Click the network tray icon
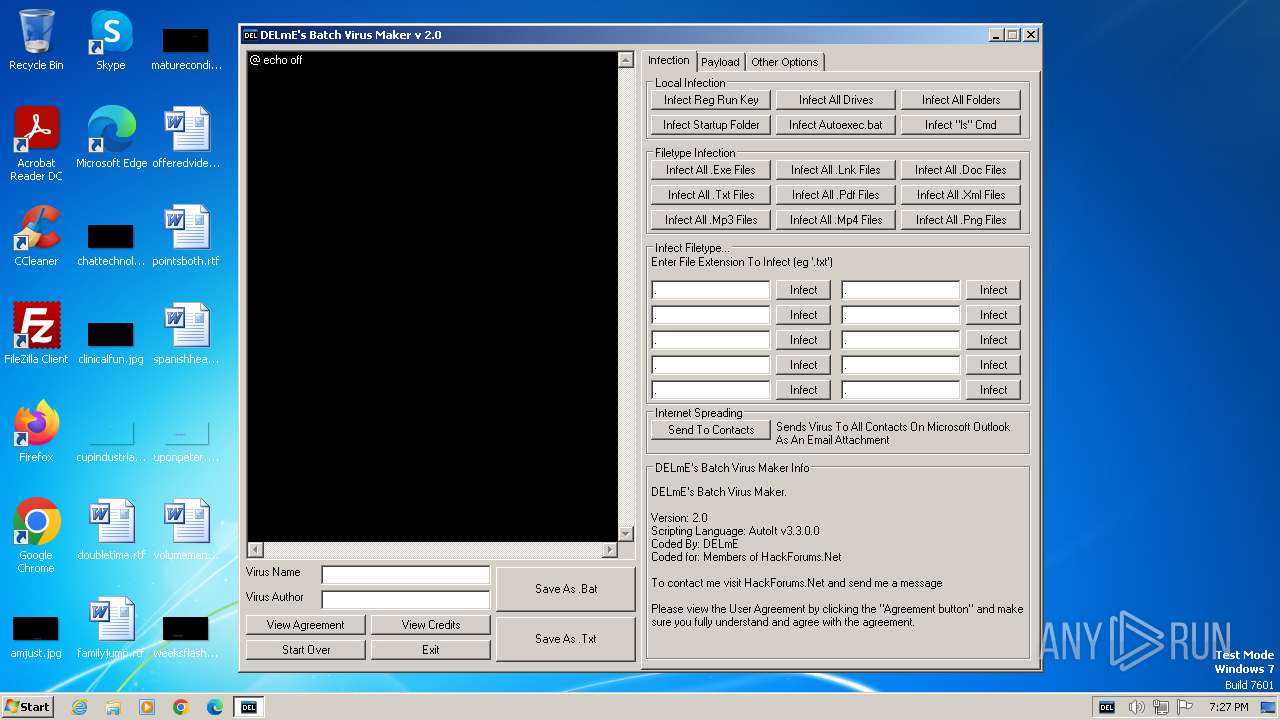1280x720 pixels. pyautogui.click(x=1160, y=707)
